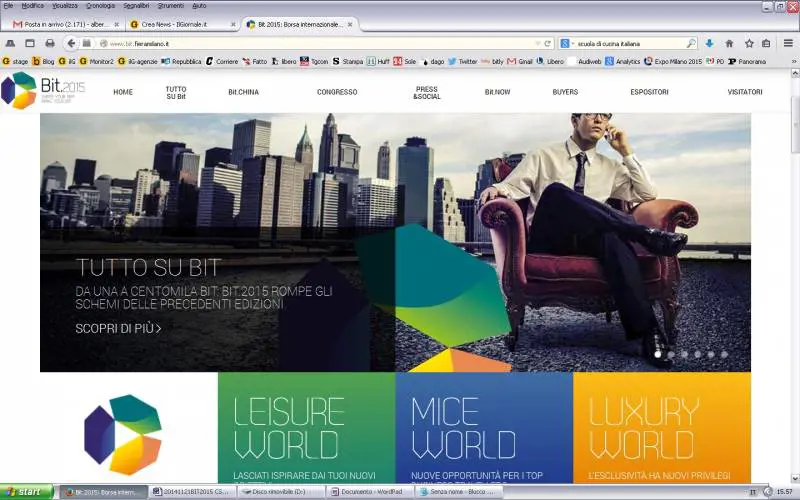Open the bitly bookmark
The height and width of the screenshot is (500, 800).
(493, 61)
